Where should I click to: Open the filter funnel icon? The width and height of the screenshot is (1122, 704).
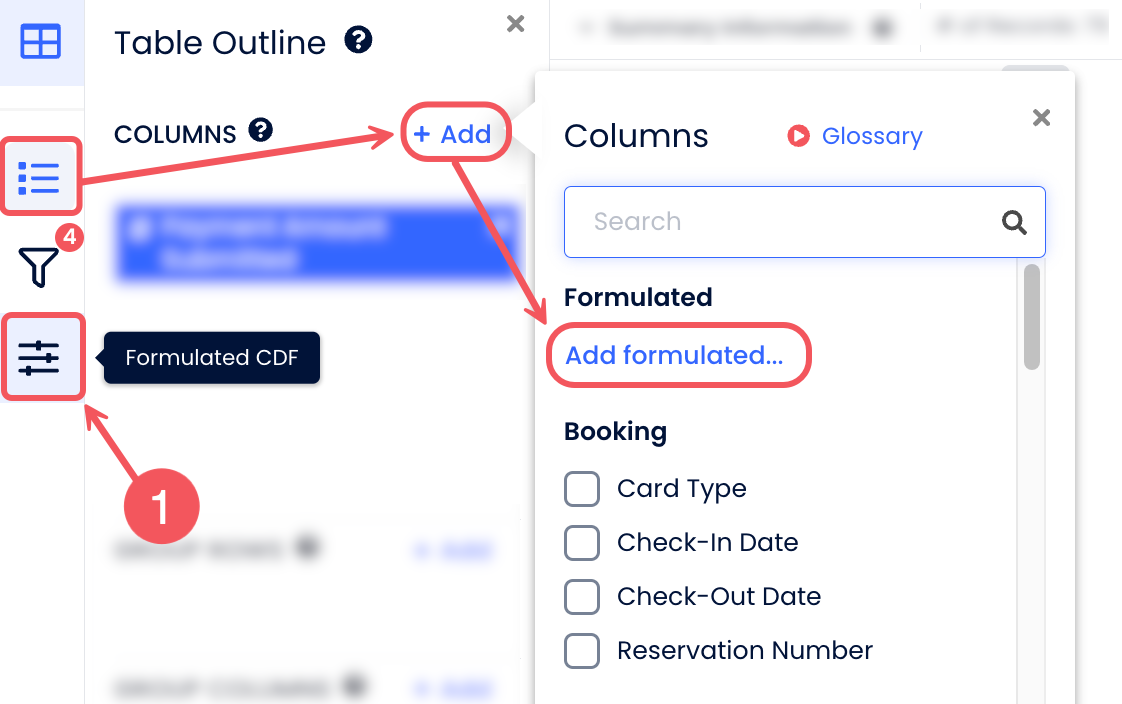tap(39, 267)
